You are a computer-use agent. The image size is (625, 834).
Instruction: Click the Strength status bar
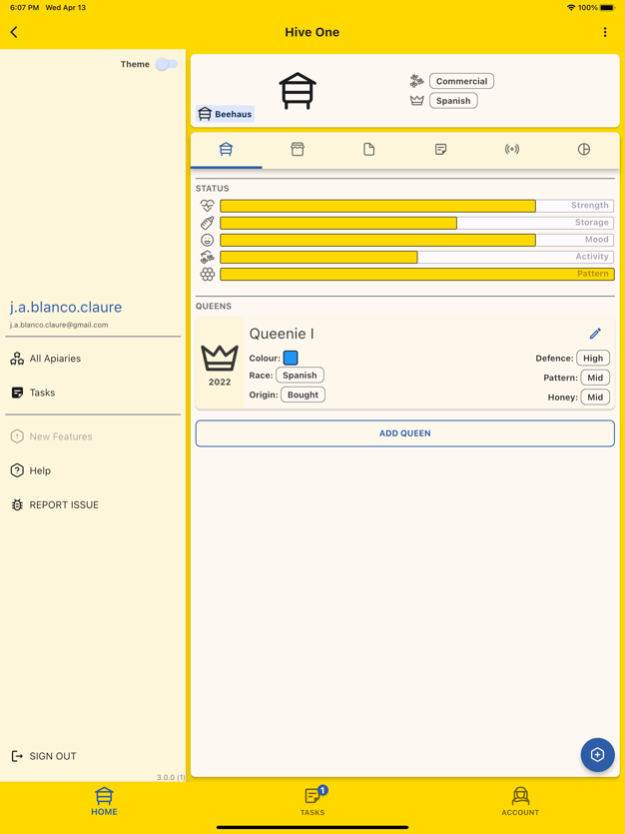417,205
